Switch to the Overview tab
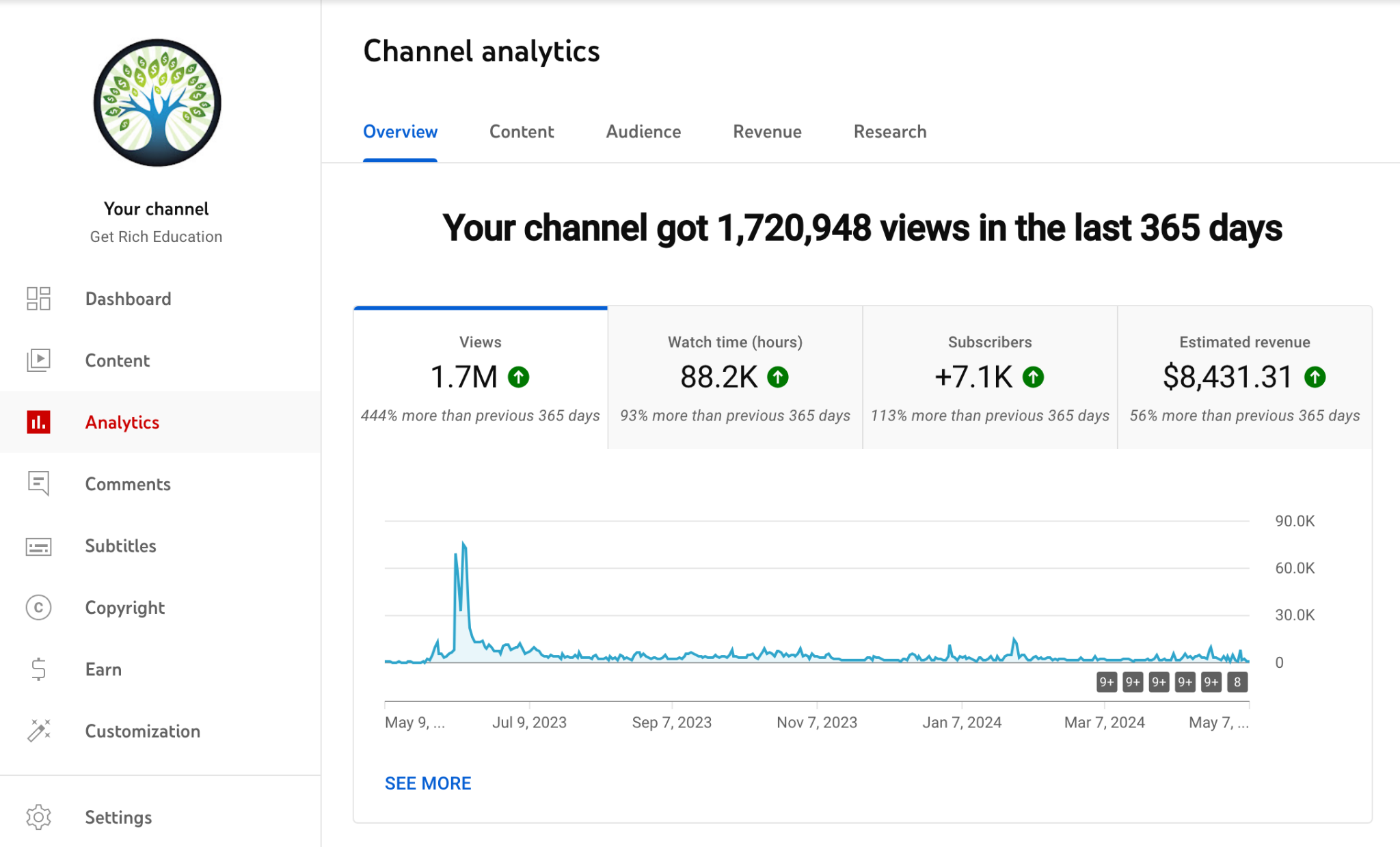This screenshot has height=847, width=1400. click(400, 131)
